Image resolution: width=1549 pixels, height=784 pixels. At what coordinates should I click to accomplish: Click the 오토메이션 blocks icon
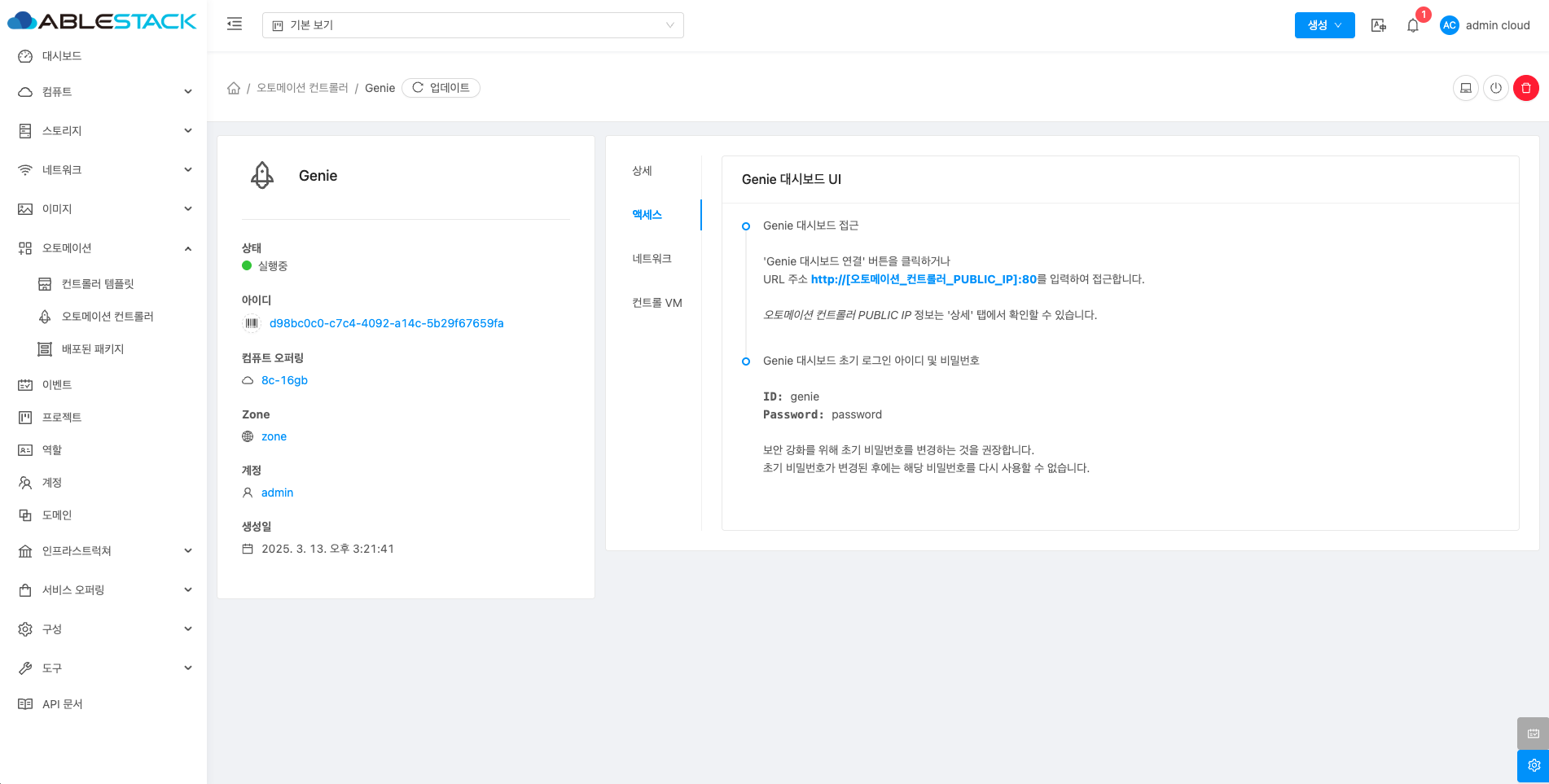pyautogui.click(x=25, y=248)
